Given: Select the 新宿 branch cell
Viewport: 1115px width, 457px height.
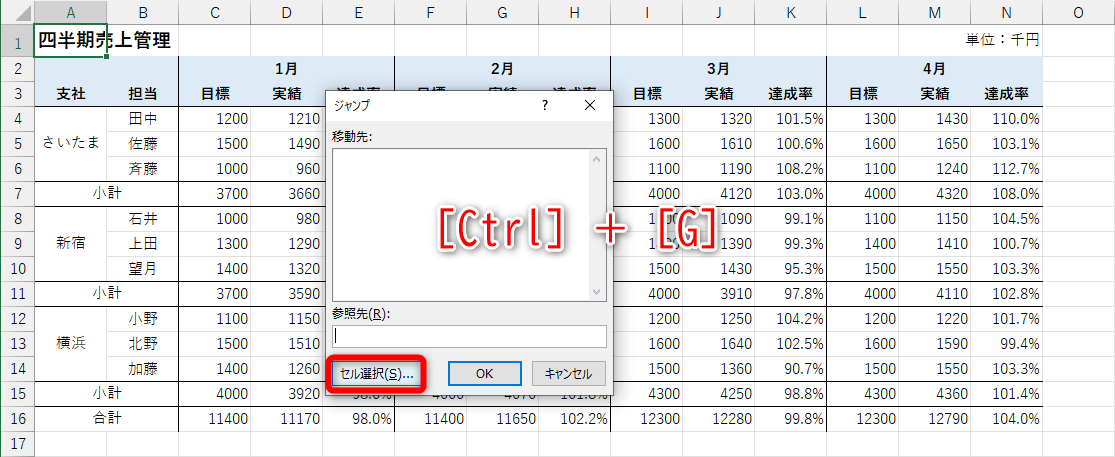Looking at the screenshot, I should click(x=71, y=243).
